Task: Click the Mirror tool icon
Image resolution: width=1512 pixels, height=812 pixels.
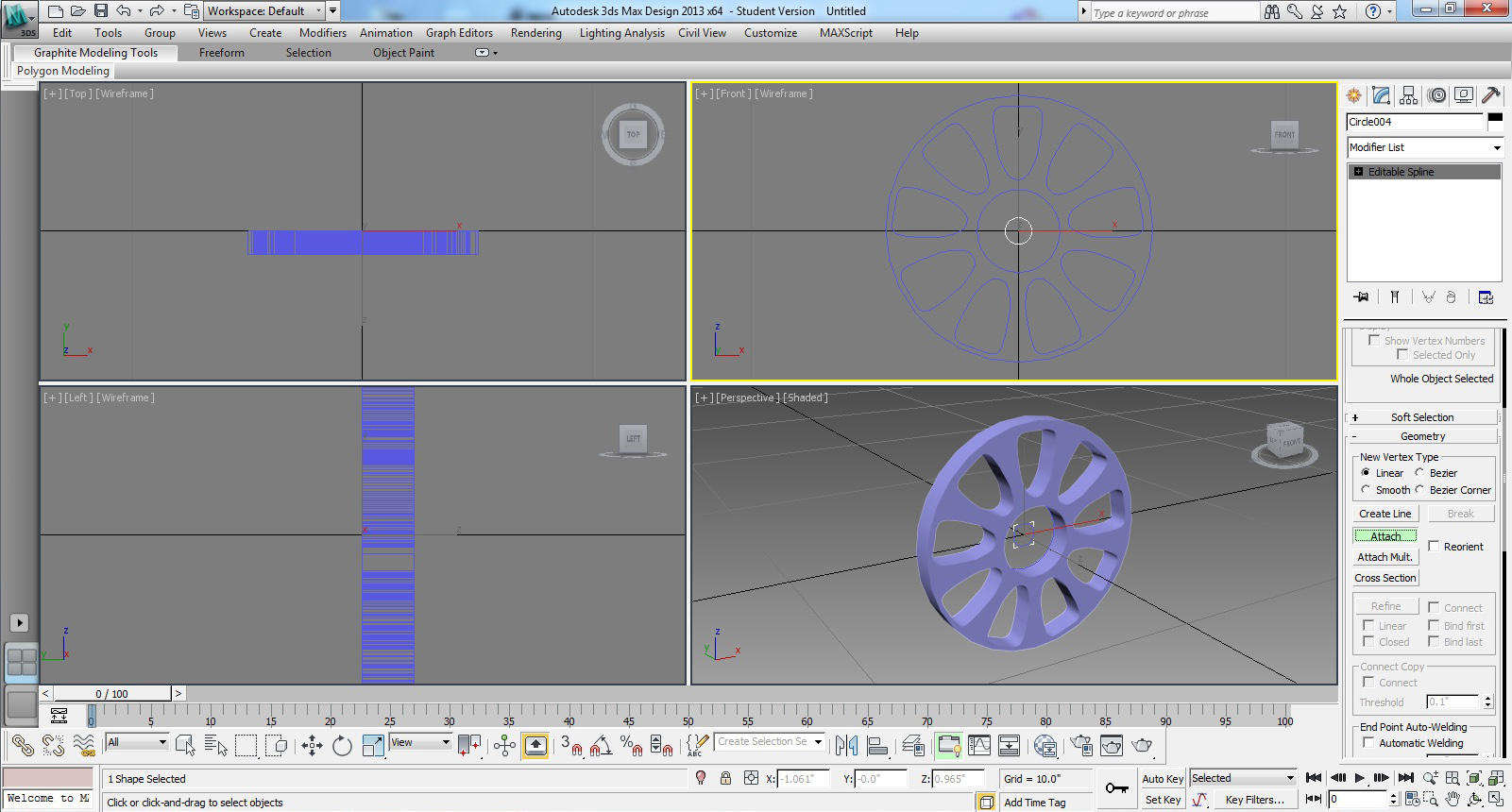Action: [x=847, y=746]
